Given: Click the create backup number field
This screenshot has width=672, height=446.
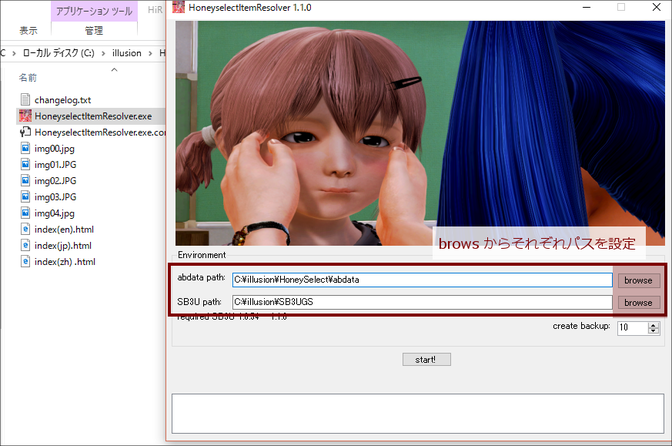Looking at the screenshot, I should click(633, 328).
